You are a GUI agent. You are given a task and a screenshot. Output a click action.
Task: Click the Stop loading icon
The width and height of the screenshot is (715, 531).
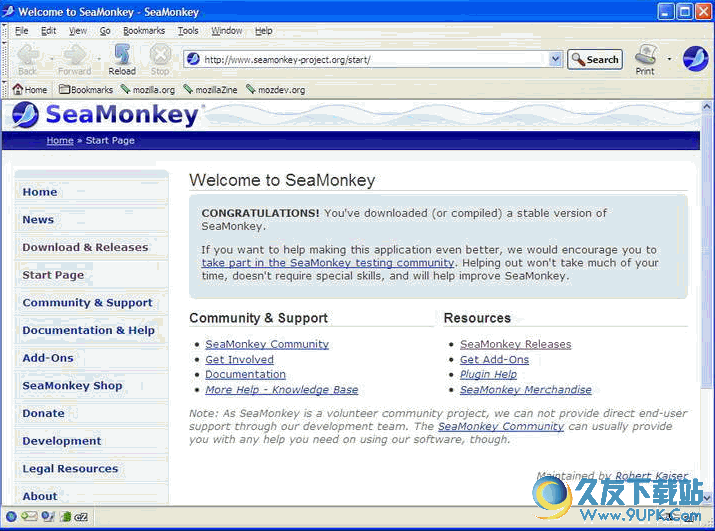(x=160, y=55)
